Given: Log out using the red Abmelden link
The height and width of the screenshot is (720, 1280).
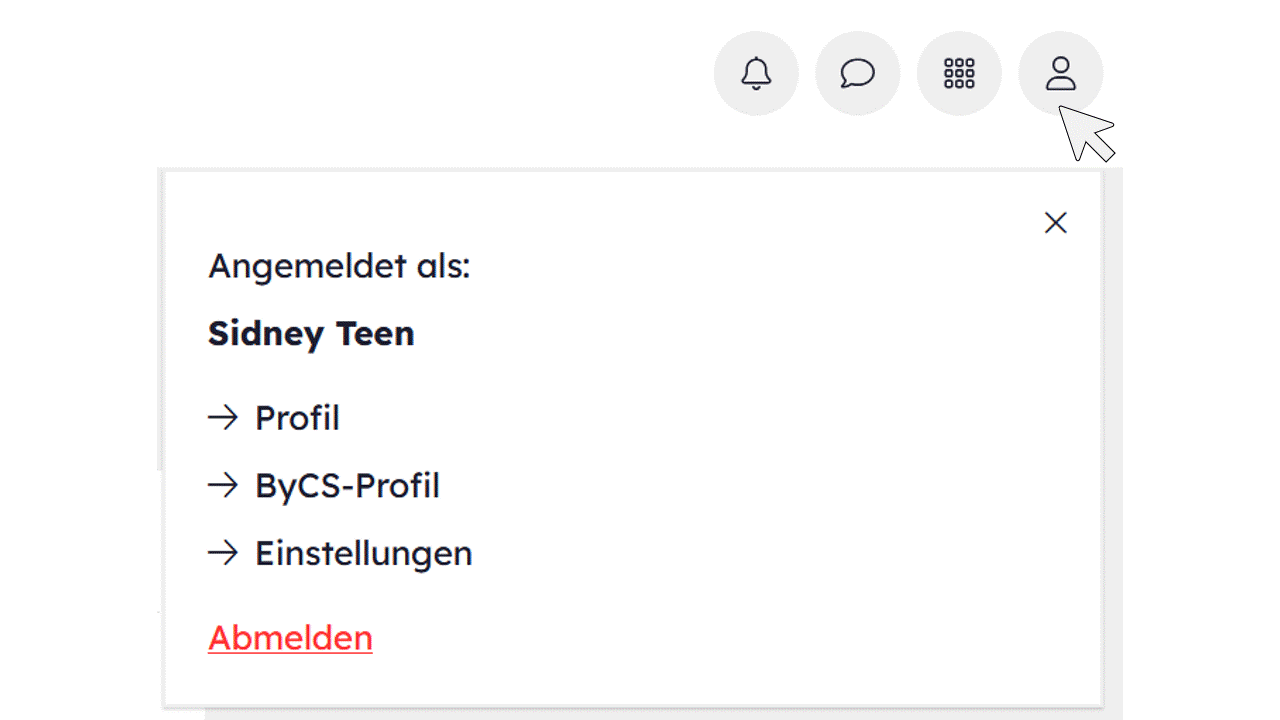Looking at the screenshot, I should pyautogui.click(x=290, y=638).
